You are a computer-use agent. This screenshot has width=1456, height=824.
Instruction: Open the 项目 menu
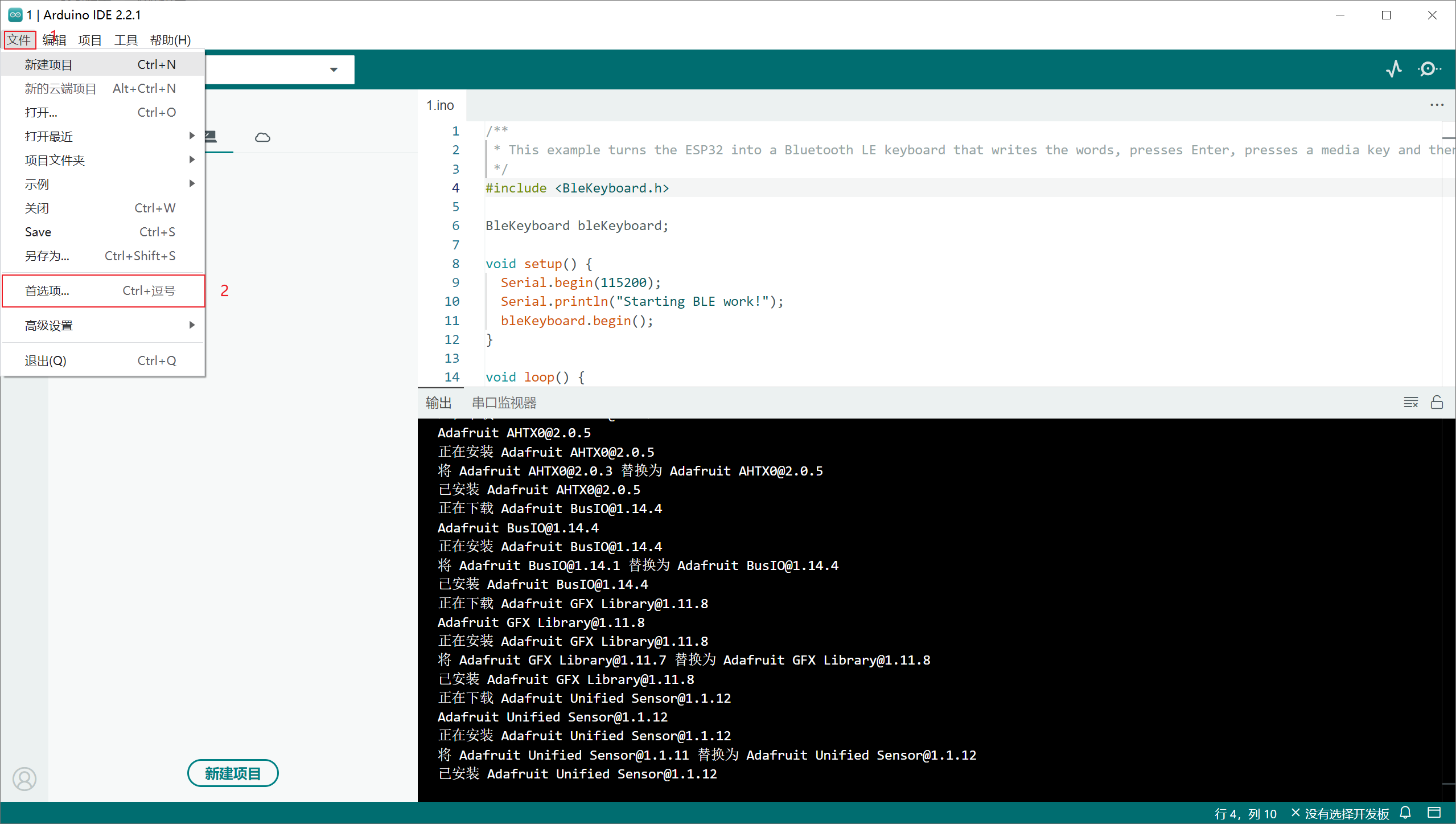[x=90, y=40]
